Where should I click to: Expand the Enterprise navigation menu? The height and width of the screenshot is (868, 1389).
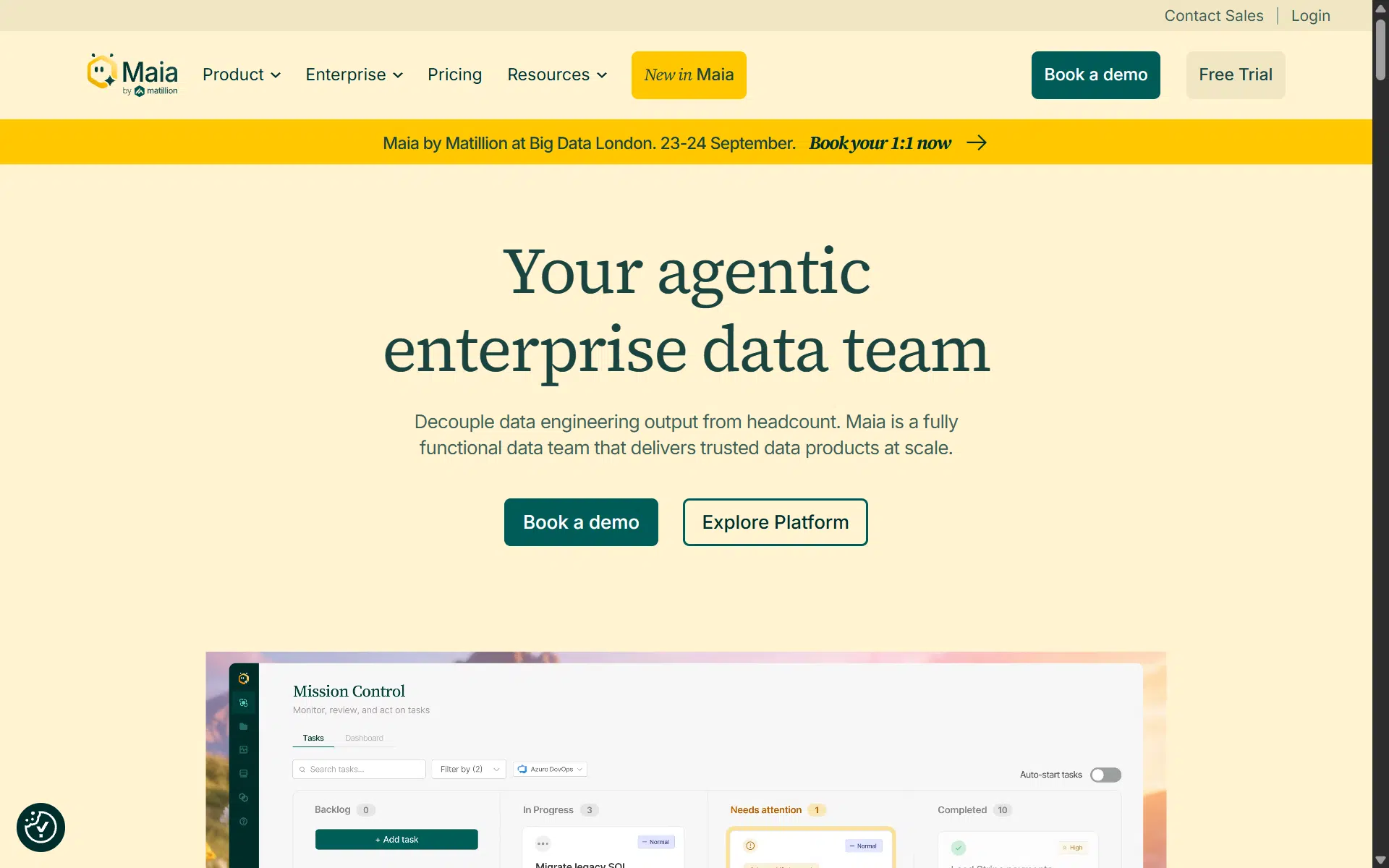(x=354, y=75)
